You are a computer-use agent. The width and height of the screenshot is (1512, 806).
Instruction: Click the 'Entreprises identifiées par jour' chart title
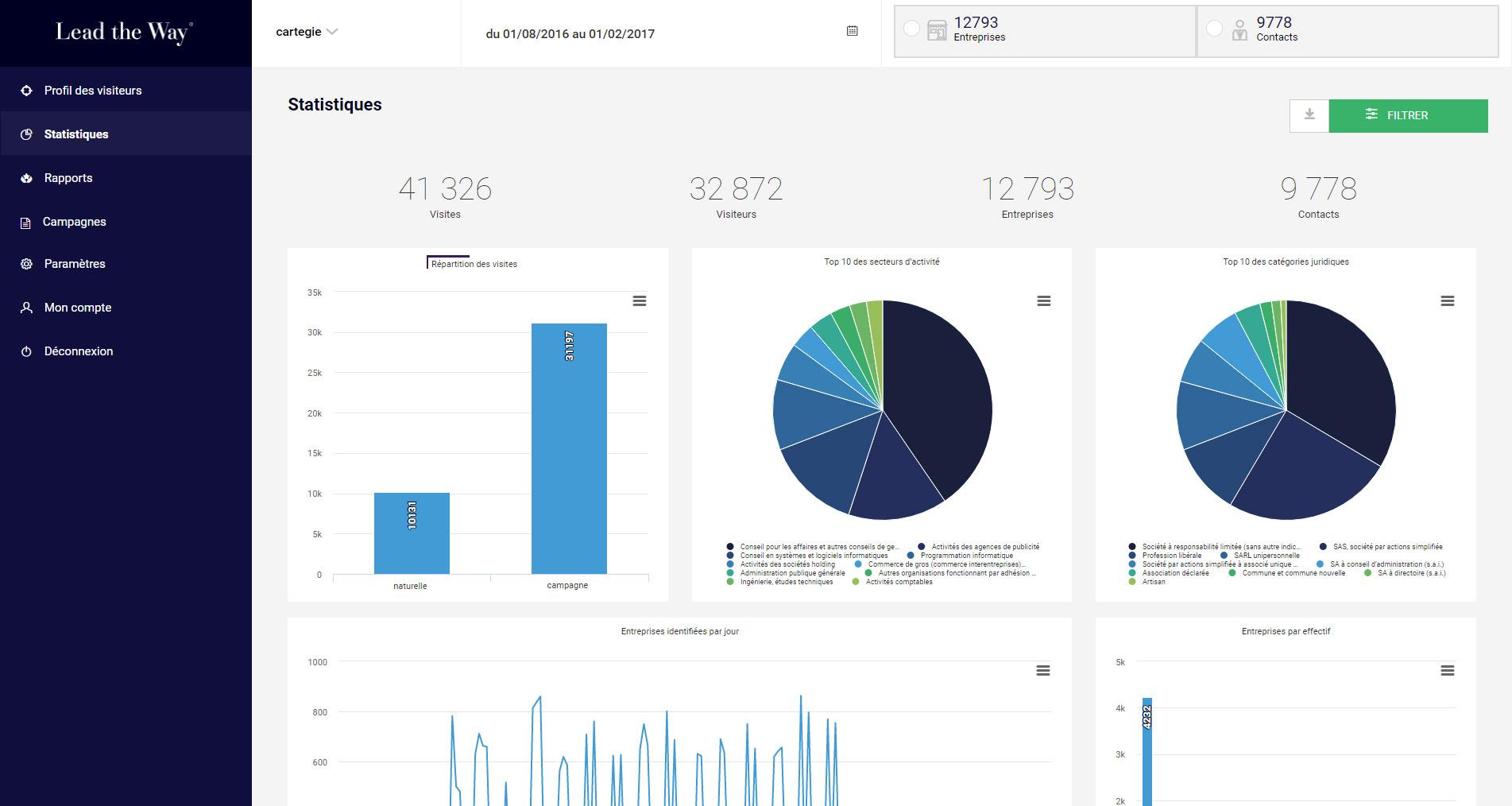[680, 631]
